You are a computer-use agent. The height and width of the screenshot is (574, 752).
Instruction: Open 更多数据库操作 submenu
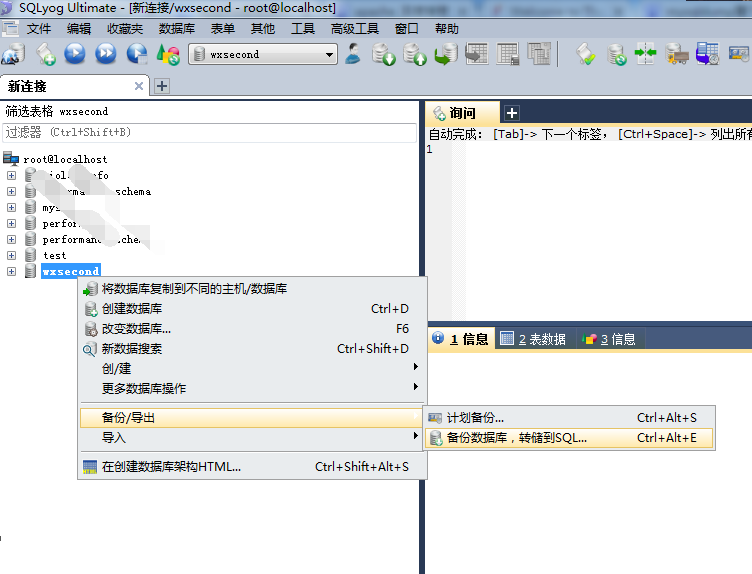click(252, 388)
